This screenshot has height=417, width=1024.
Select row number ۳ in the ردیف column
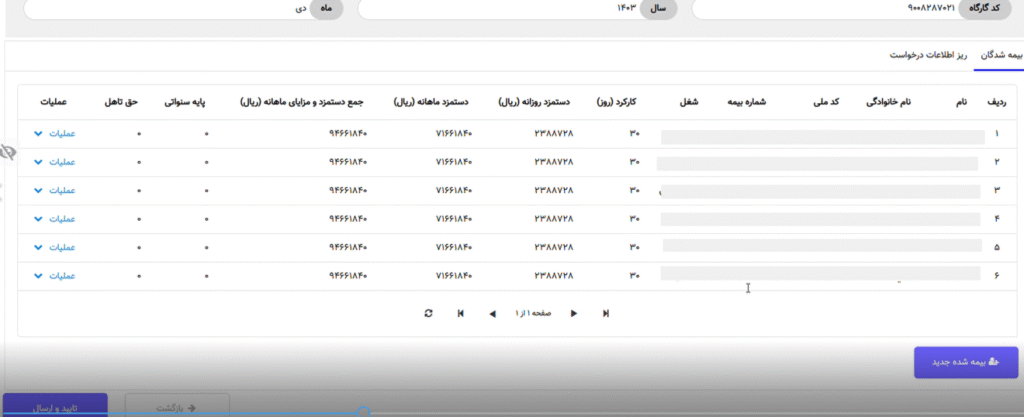coord(997,191)
